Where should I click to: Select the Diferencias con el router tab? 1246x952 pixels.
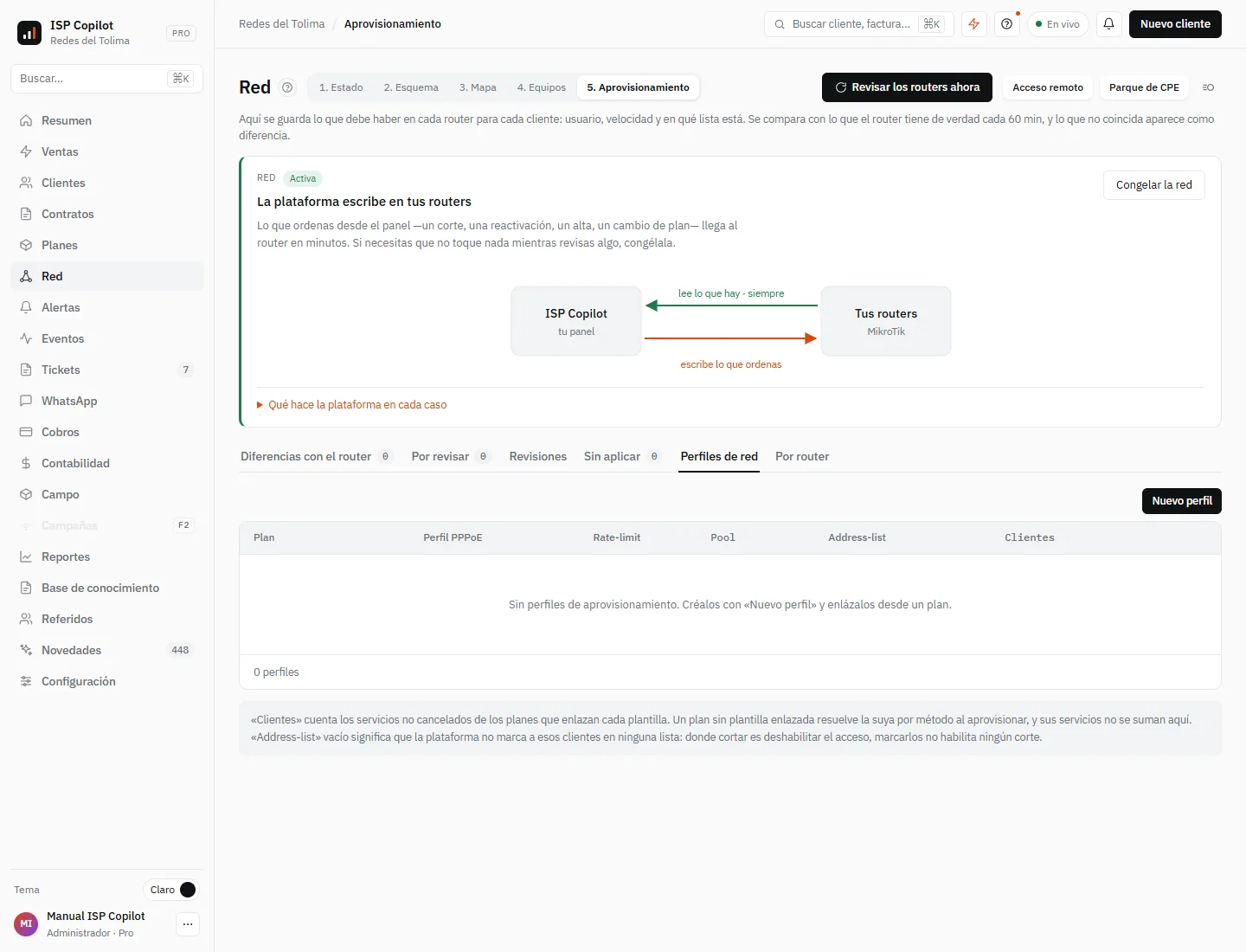pyautogui.click(x=317, y=456)
